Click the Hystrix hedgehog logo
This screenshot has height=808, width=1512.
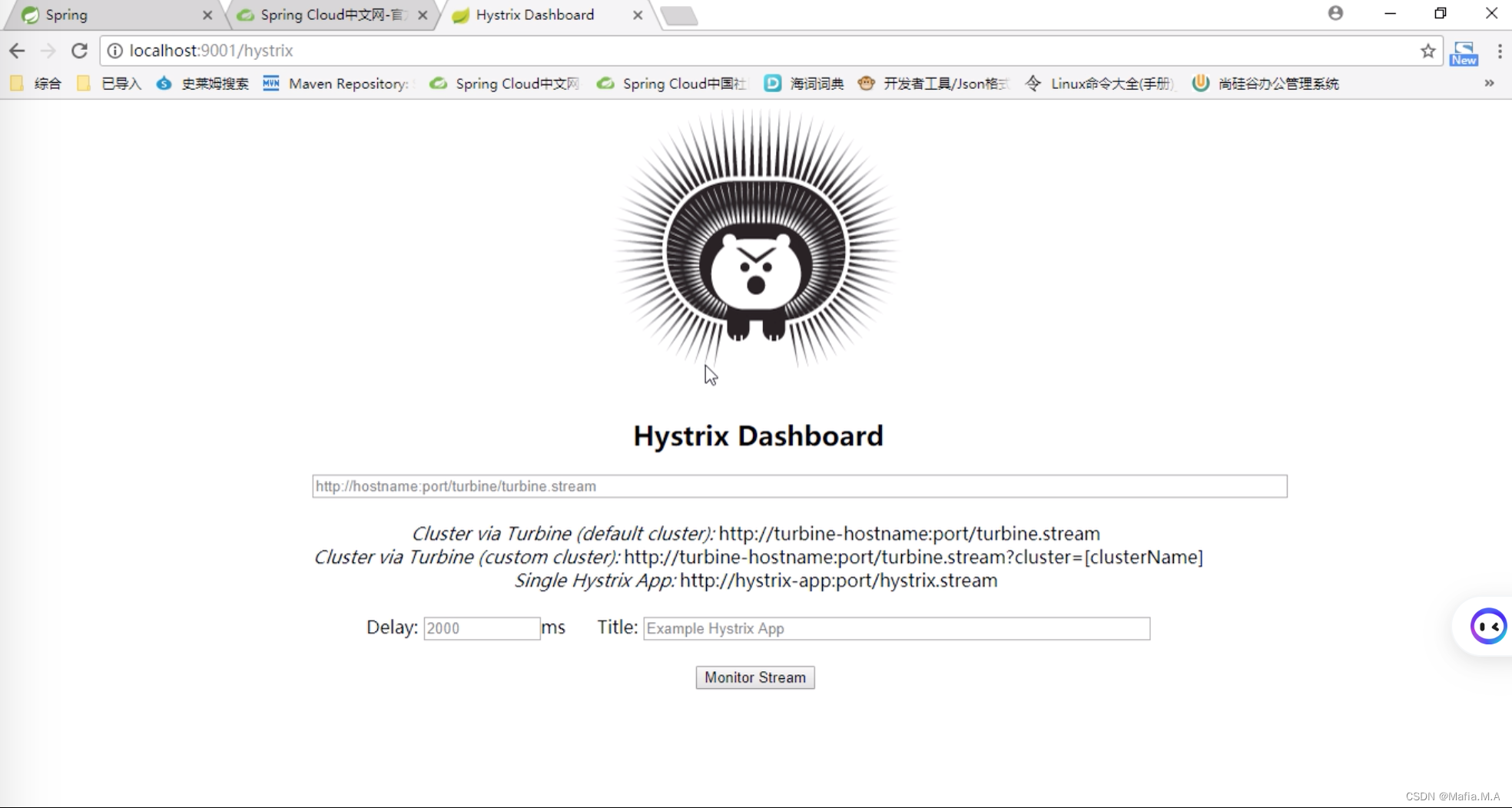757,240
